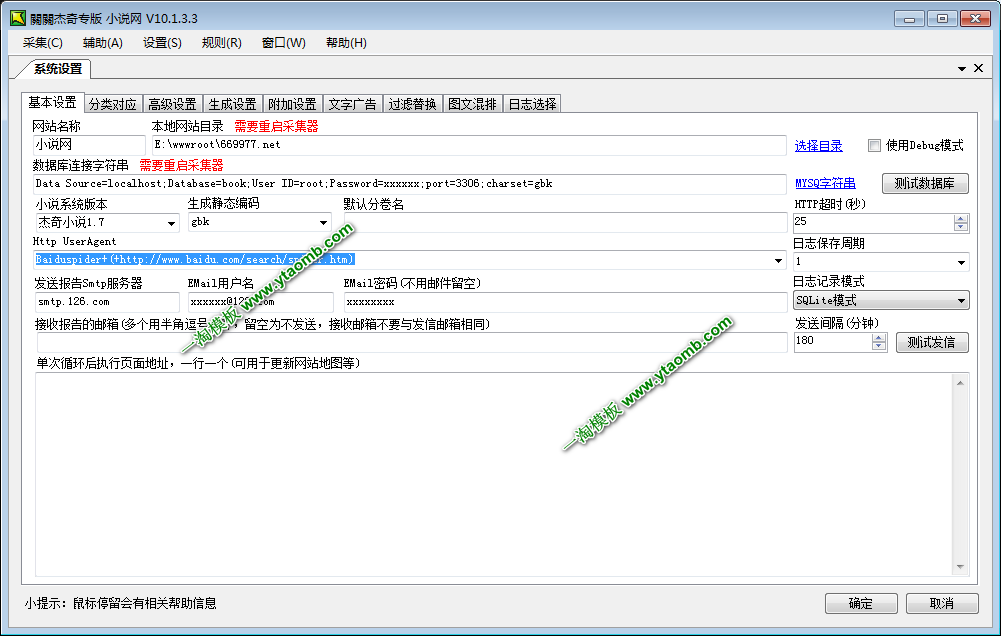The image size is (1001, 636).
Task: Click the 测试数据库 button
Action: [924, 184]
